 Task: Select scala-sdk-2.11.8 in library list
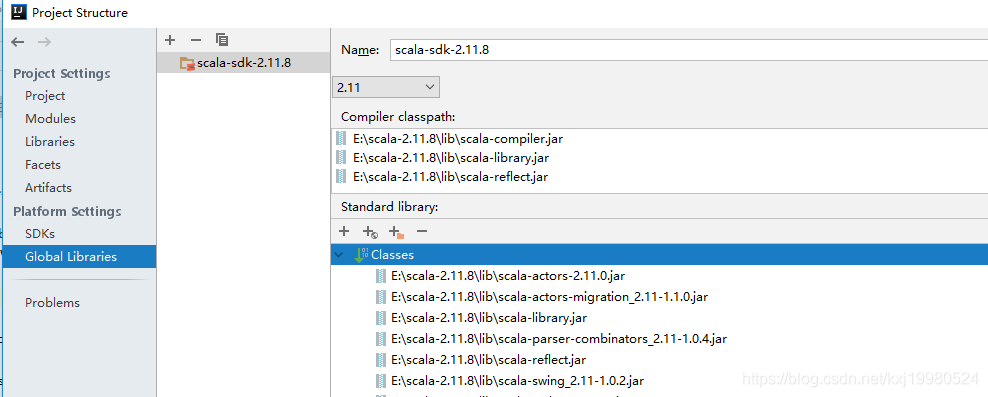pyautogui.click(x=243, y=63)
